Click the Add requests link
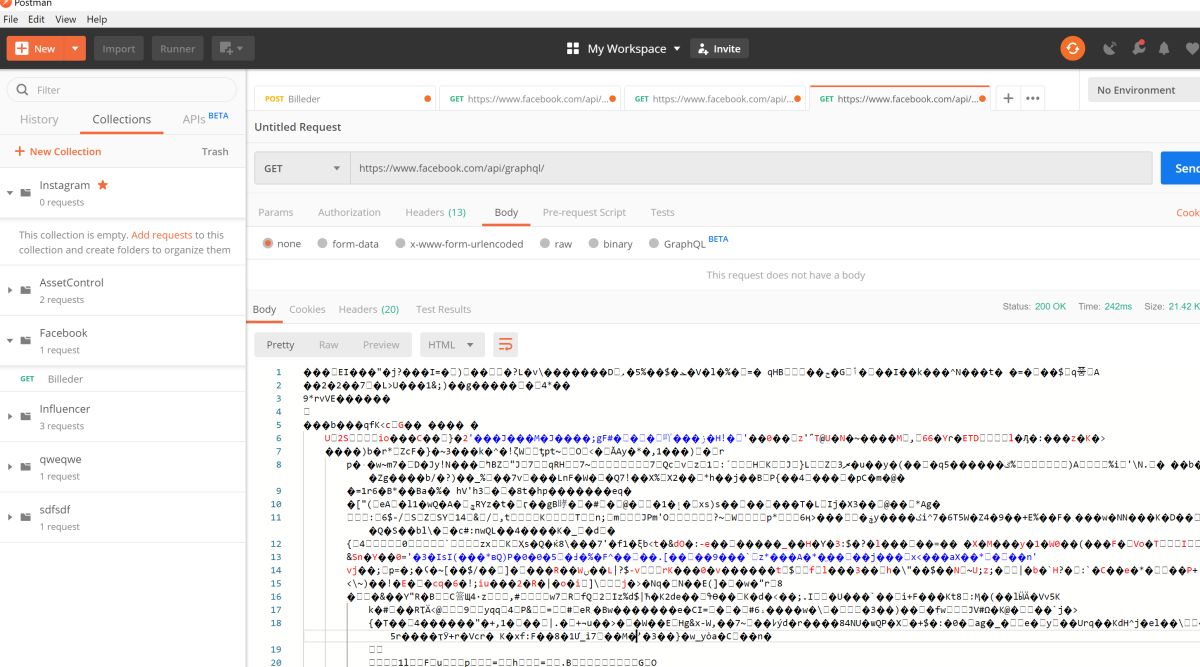The height and width of the screenshot is (667, 1200). coord(161,235)
